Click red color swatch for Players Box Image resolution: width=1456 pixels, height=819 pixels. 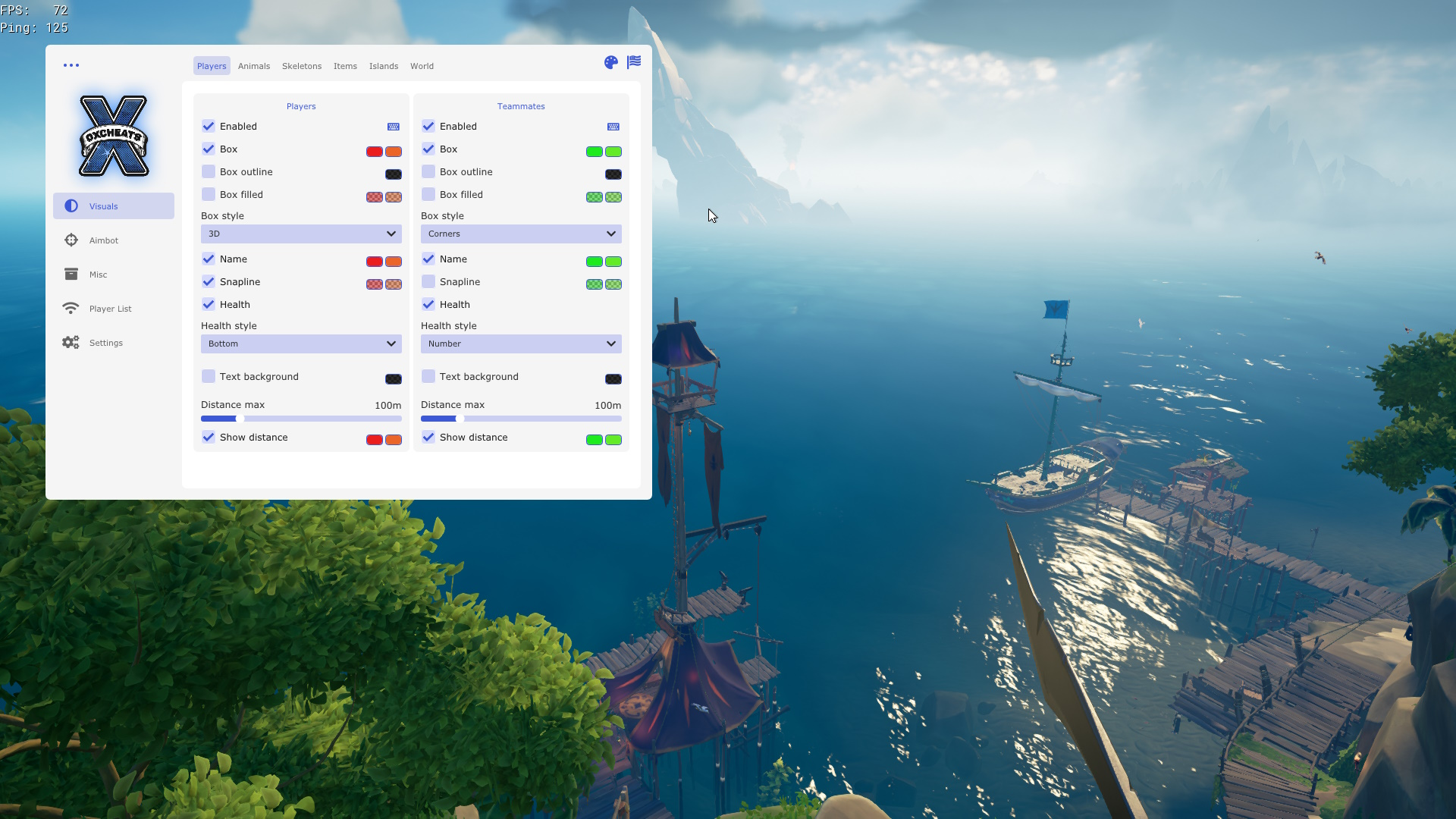coord(375,152)
